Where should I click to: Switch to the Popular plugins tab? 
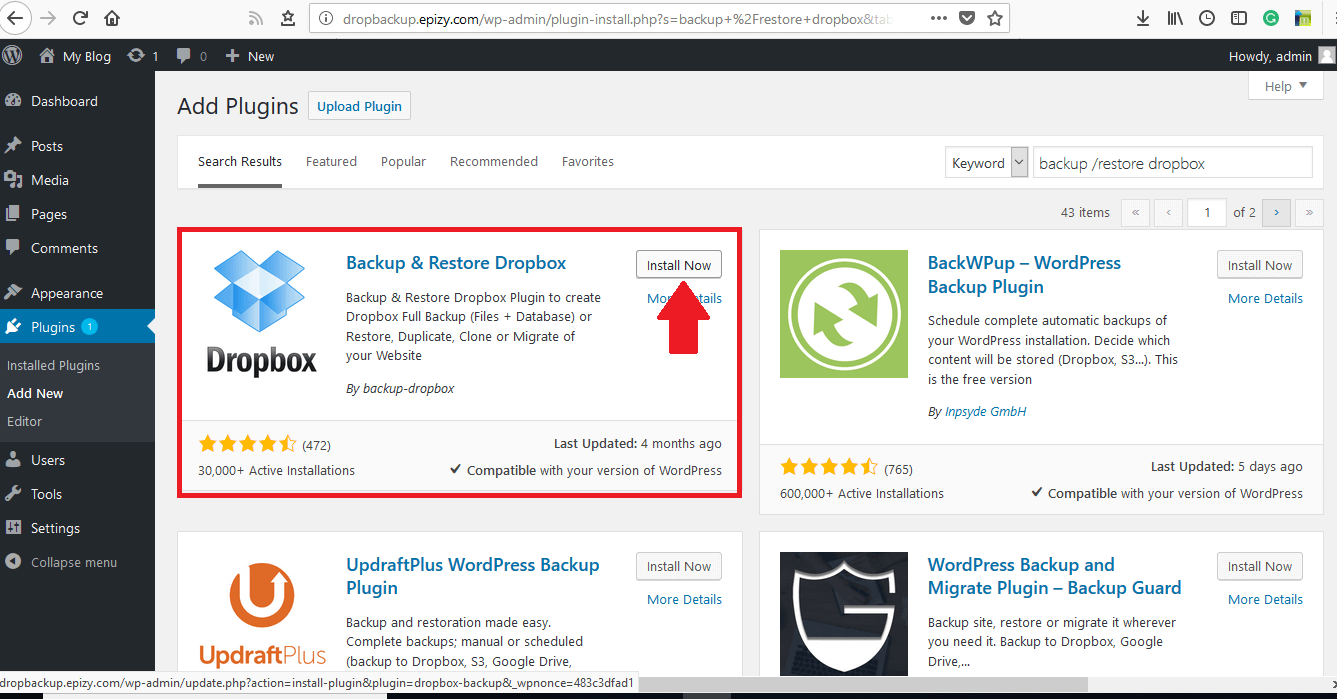pyautogui.click(x=403, y=161)
